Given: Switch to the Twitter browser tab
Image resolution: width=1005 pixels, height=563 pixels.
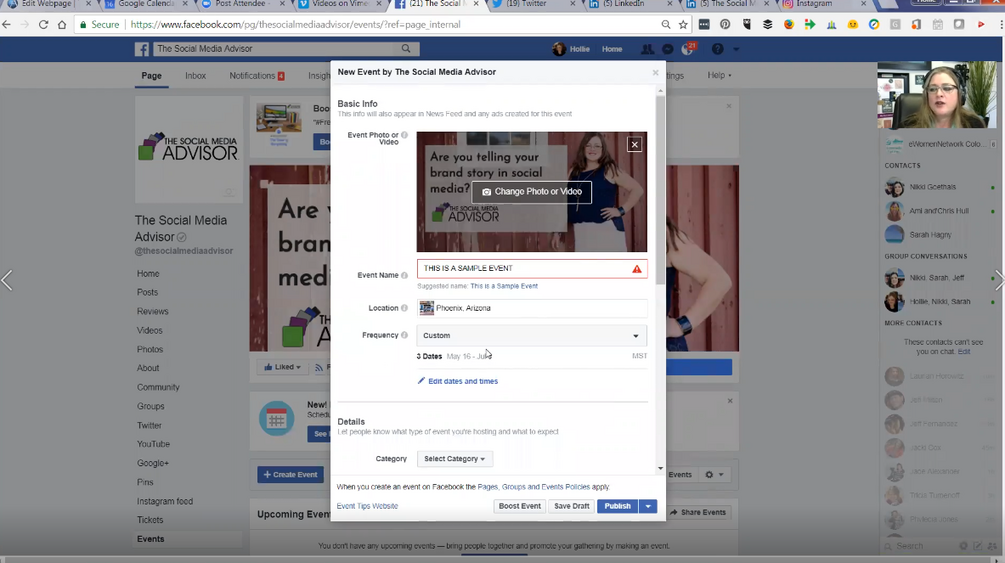Looking at the screenshot, I should (533, 4).
